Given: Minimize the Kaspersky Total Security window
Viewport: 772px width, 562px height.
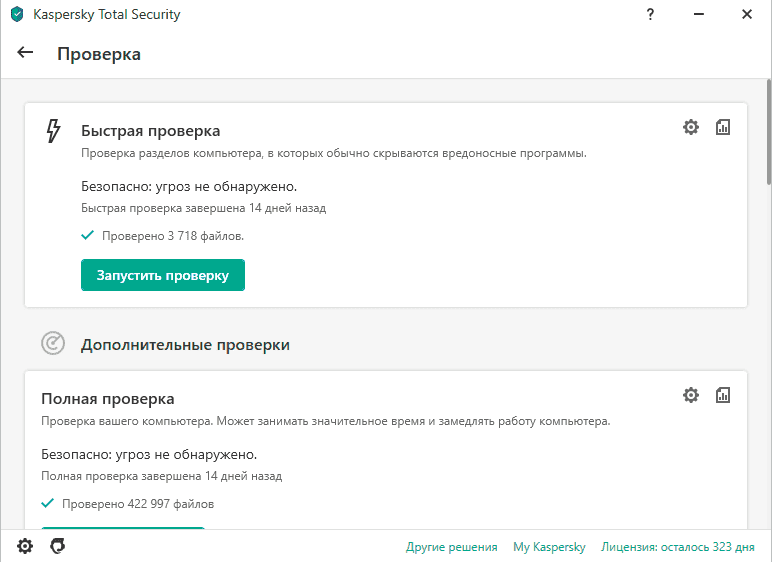Looking at the screenshot, I should point(700,15).
